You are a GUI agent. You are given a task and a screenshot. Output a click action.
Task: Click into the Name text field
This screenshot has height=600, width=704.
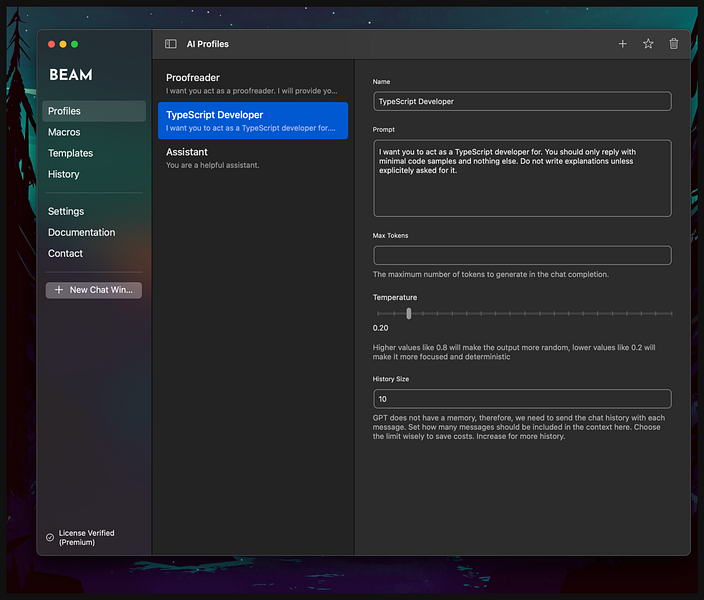521,101
